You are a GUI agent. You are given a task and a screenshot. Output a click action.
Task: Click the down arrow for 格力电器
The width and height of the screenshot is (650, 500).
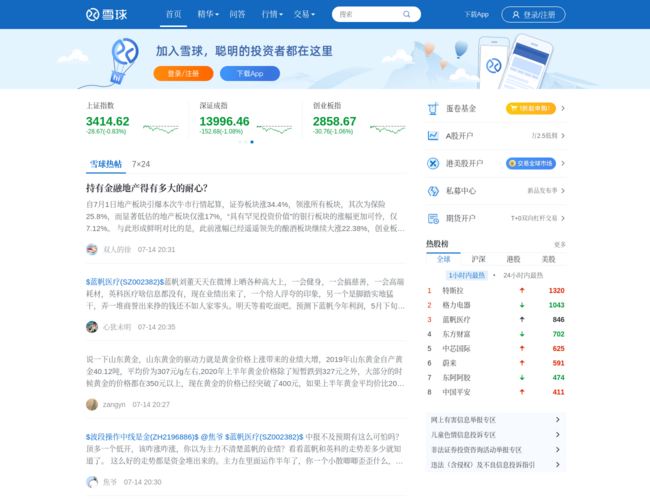pyautogui.click(x=522, y=305)
